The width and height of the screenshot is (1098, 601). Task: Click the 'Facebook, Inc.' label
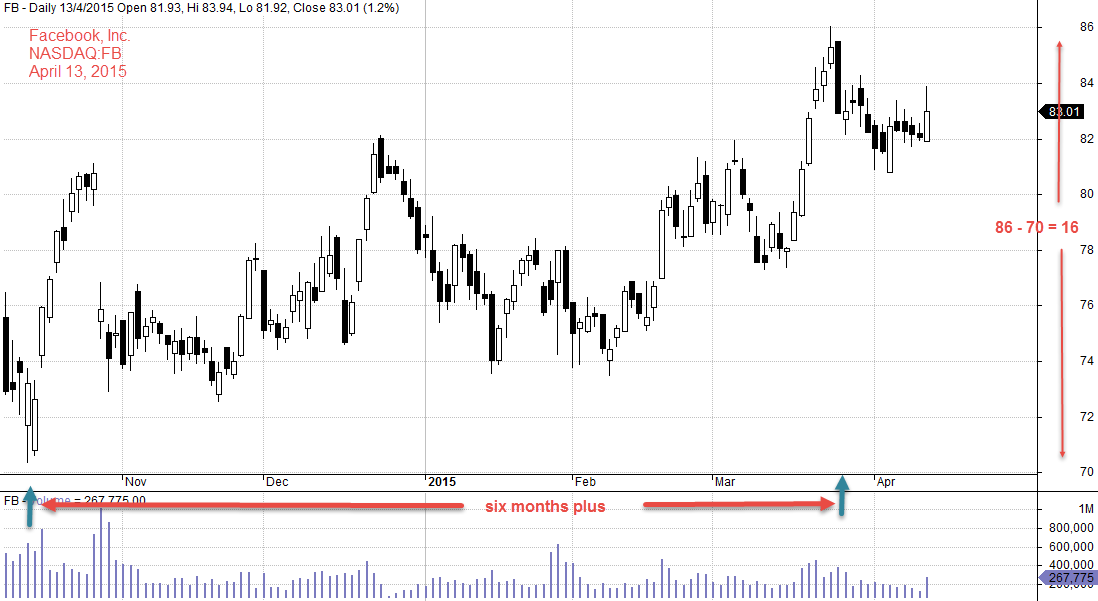[80, 36]
